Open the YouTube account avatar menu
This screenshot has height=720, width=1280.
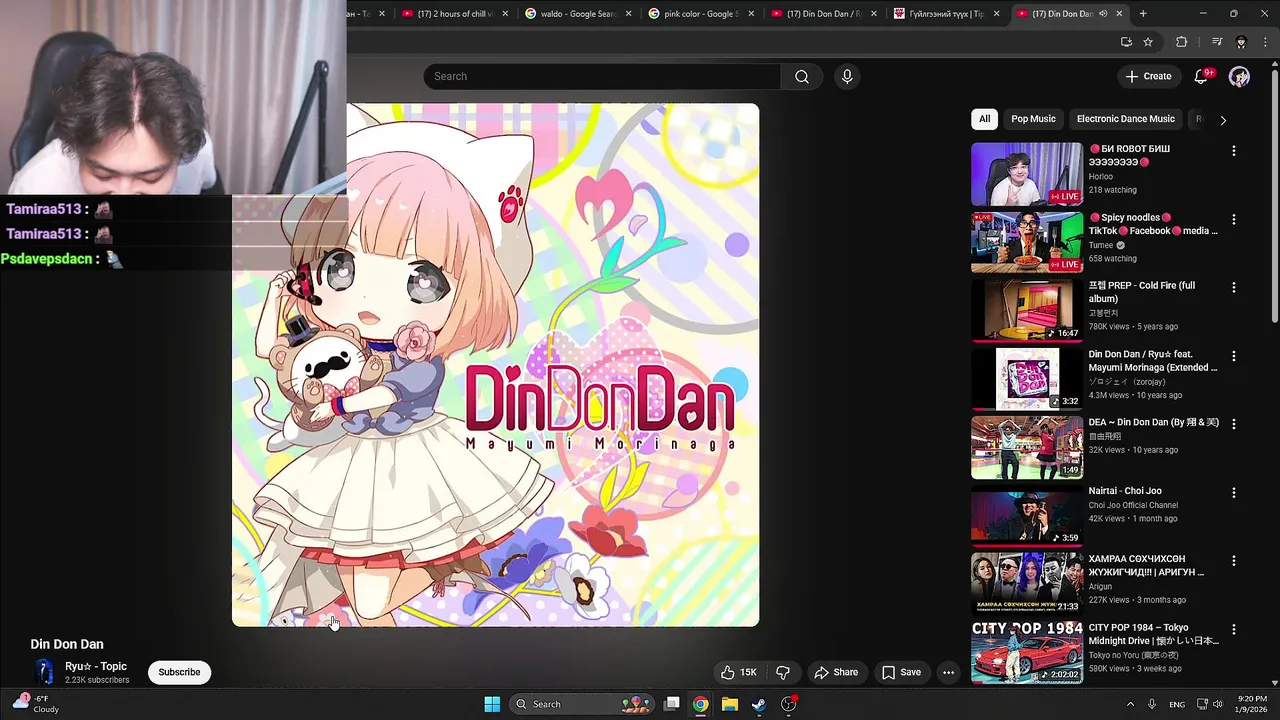[x=1239, y=77]
